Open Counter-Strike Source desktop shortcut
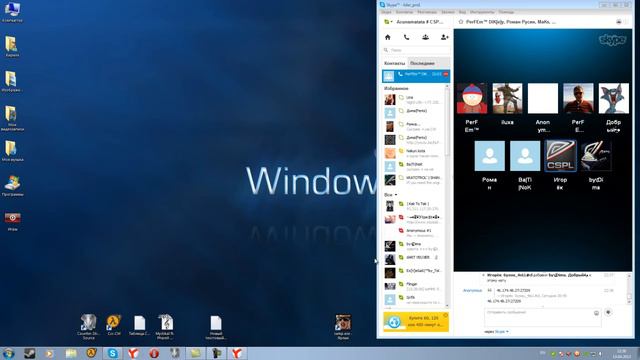 88,327
